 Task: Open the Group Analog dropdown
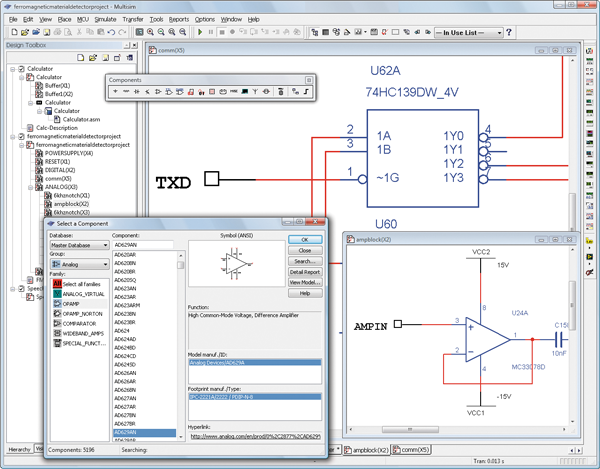pyautogui.click(x=104, y=265)
